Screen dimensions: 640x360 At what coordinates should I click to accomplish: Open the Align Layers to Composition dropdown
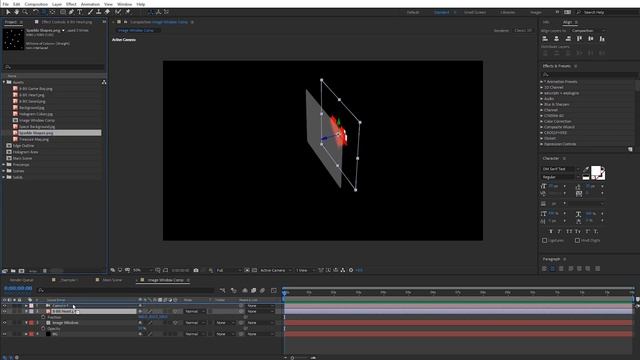(588, 31)
